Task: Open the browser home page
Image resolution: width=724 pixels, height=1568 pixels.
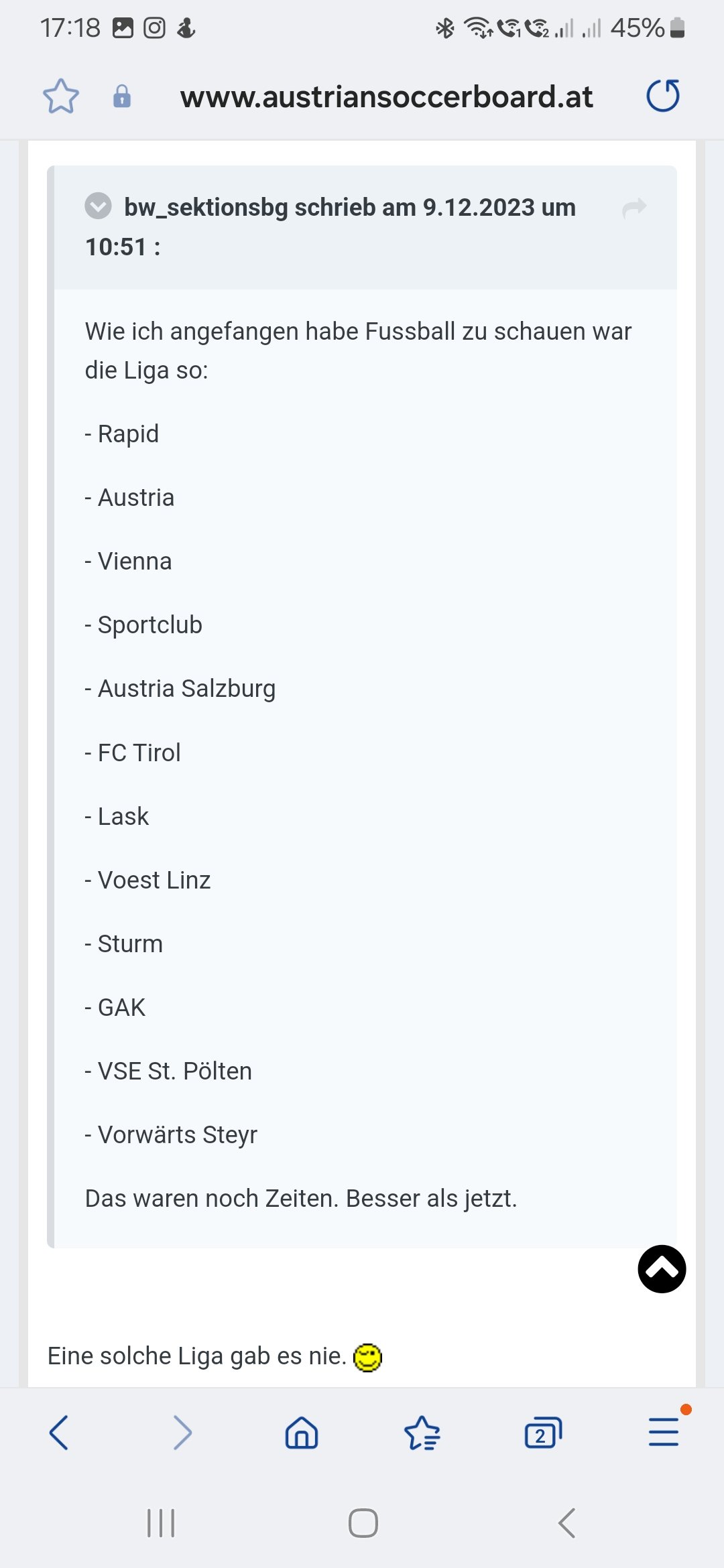Action: coord(302,1433)
